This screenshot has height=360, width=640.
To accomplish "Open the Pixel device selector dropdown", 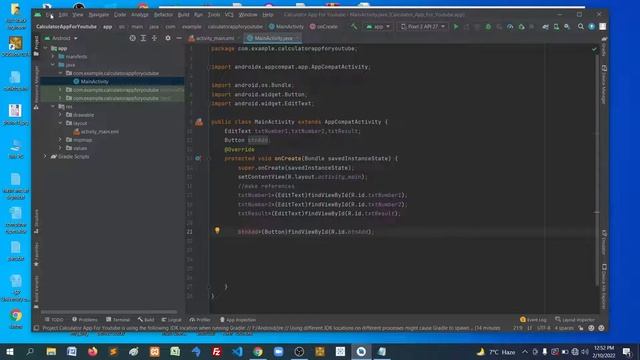I will (x=422, y=27).
